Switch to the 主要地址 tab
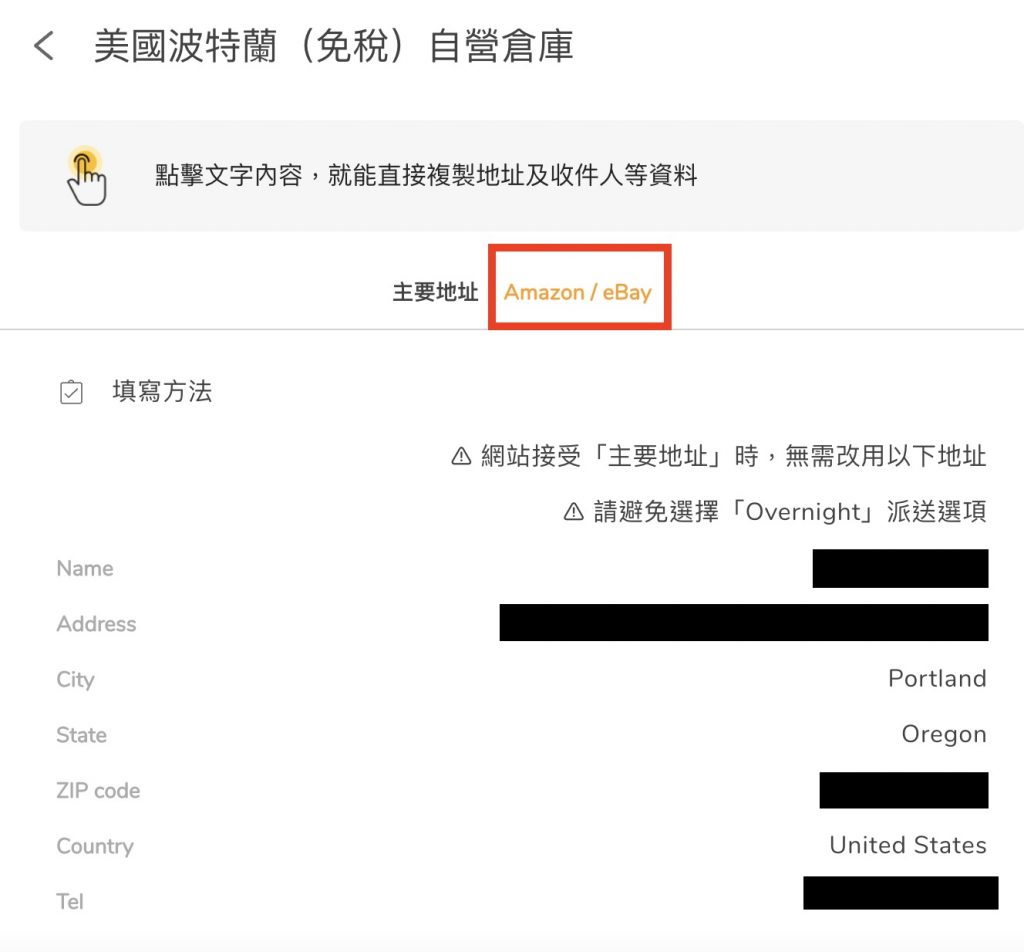The height and width of the screenshot is (952, 1024). [435, 293]
